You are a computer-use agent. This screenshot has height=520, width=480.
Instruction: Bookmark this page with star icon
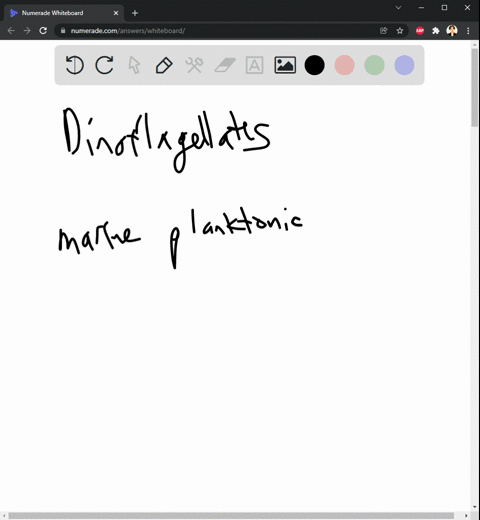[400, 31]
